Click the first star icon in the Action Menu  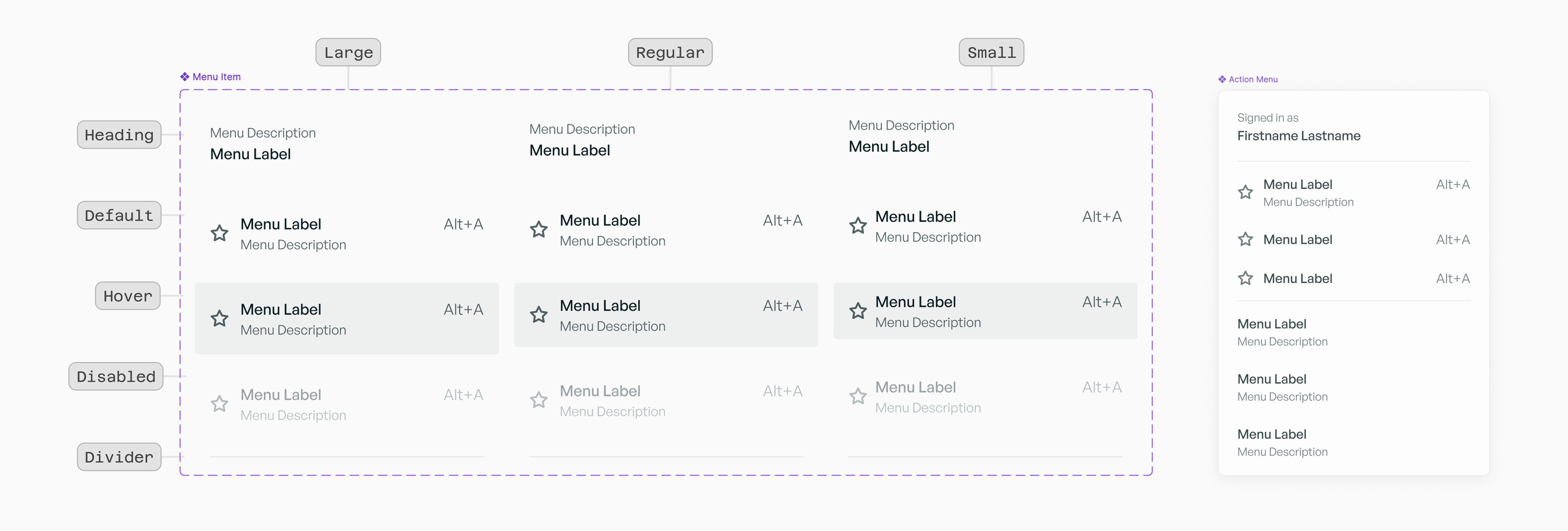pos(1245,192)
